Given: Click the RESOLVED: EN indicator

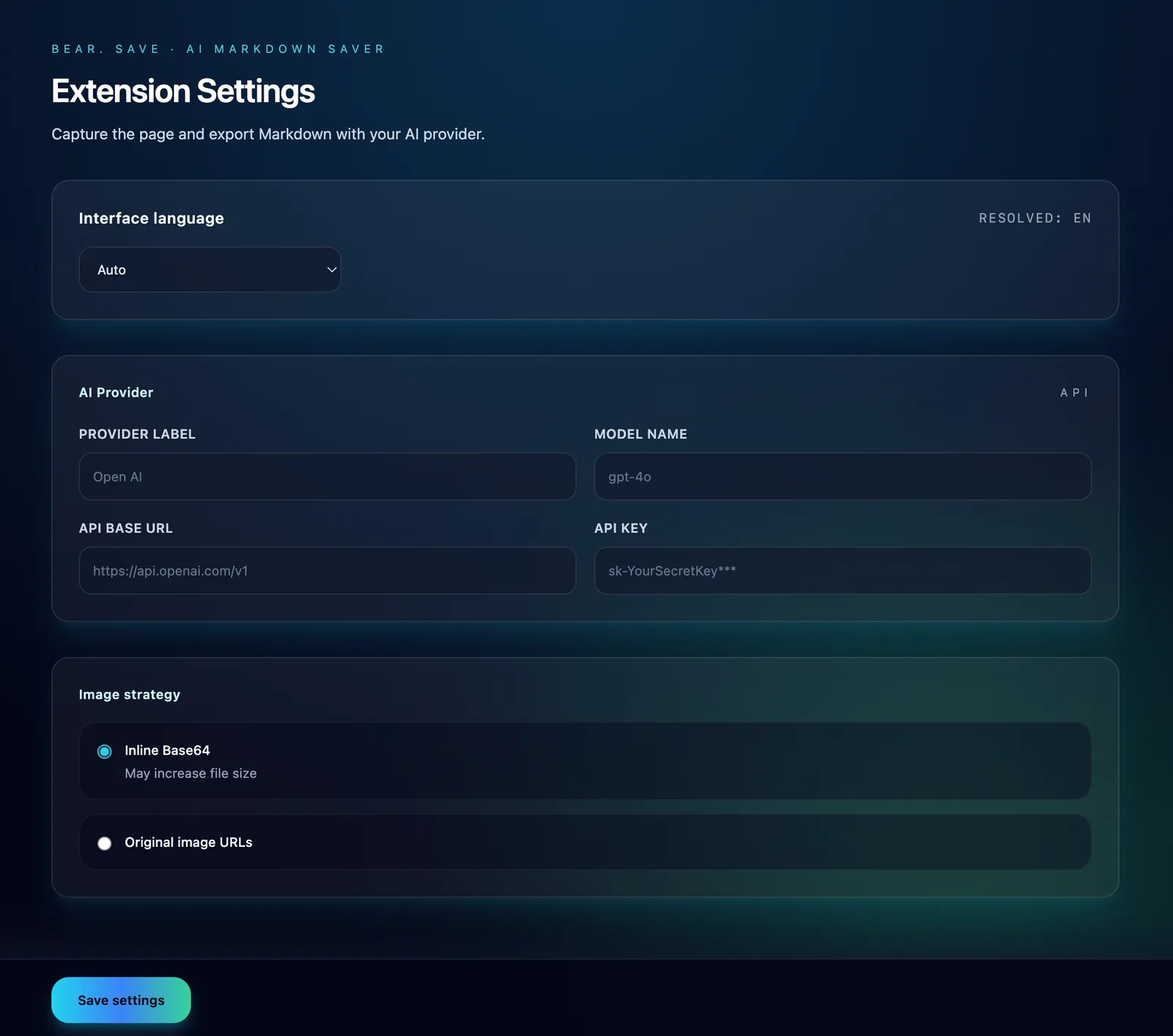Looking at the screenshot, I should [1034, 218].
